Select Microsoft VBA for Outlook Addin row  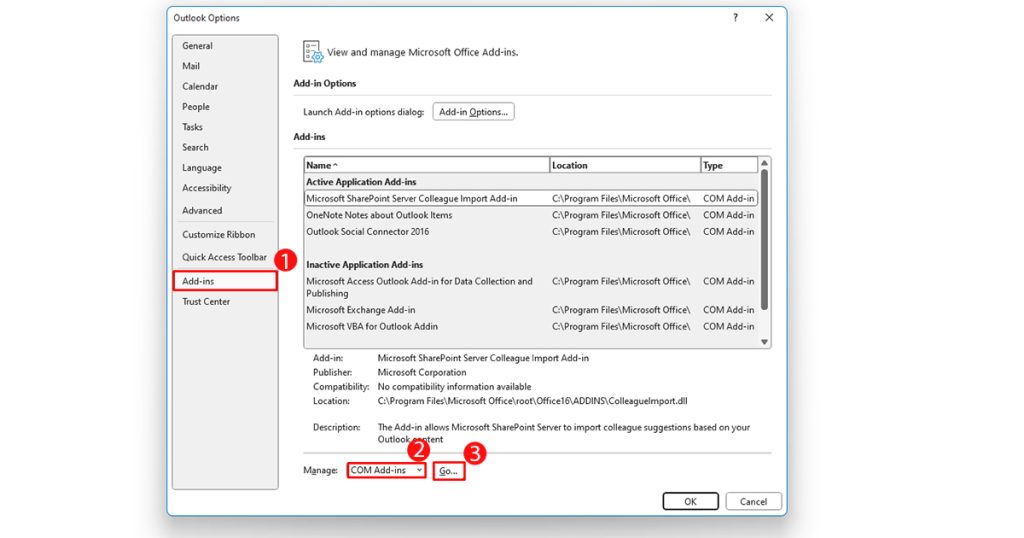(530, 326)
